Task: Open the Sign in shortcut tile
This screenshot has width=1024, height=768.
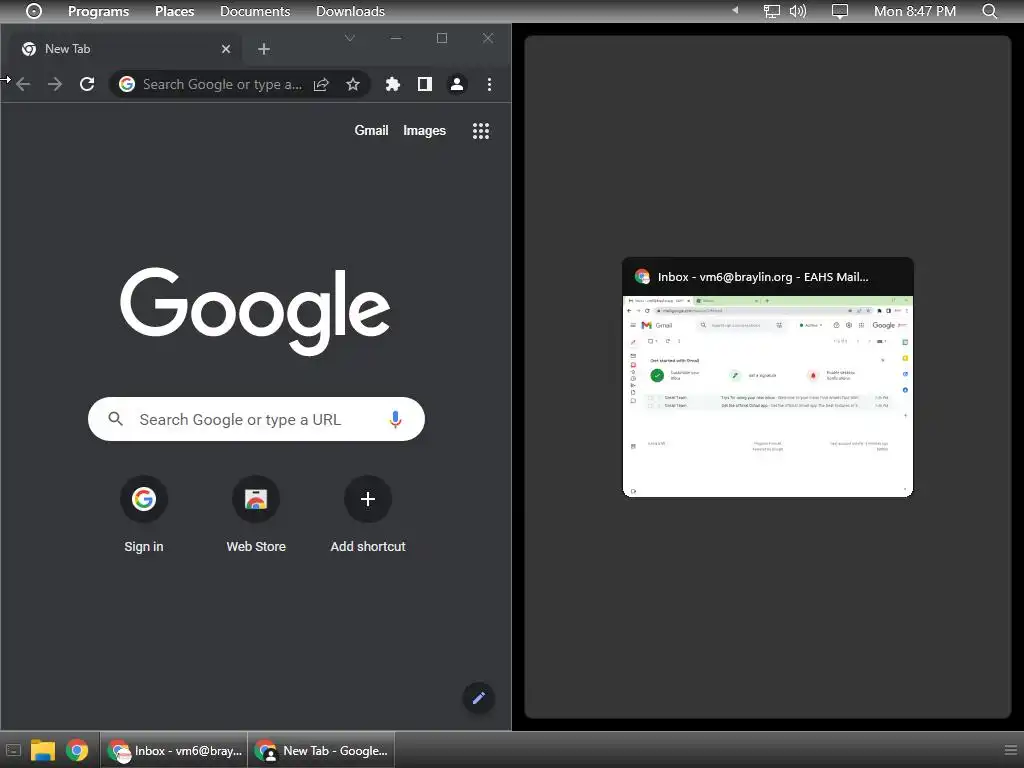Action: [x=144, y=516]
